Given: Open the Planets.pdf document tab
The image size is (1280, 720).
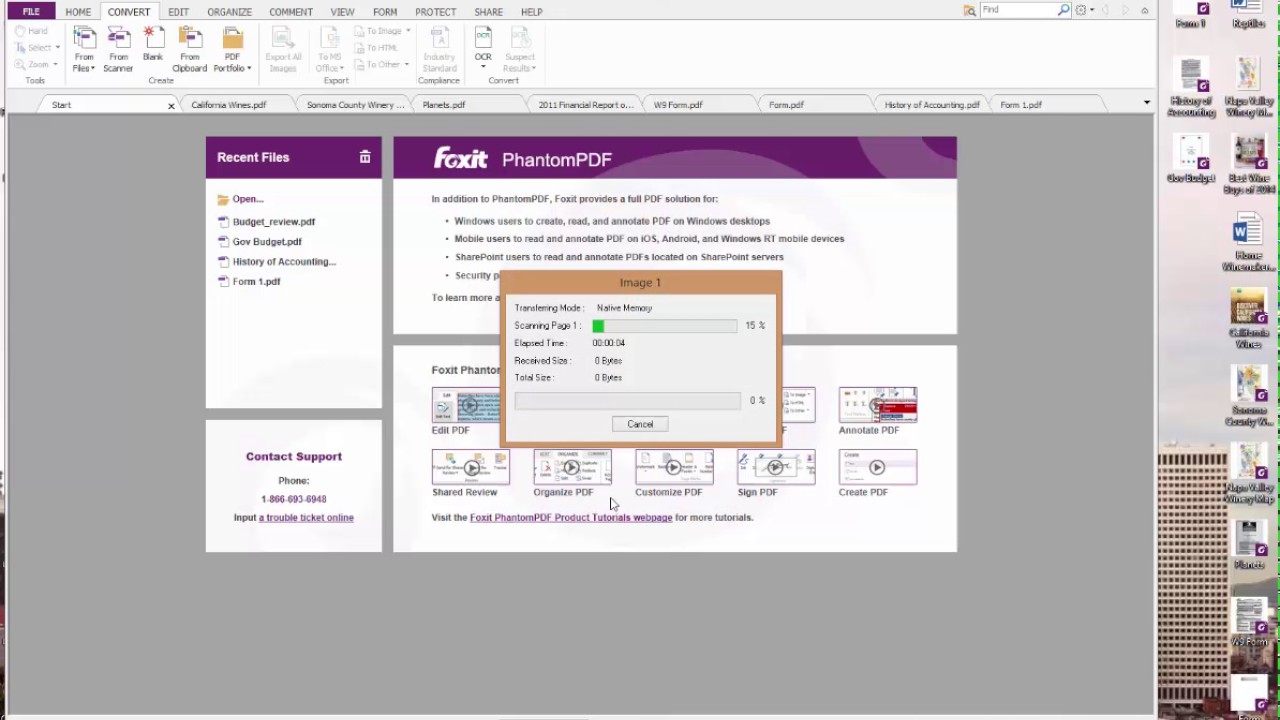Looking at the screenshot, I should point(444,104).
